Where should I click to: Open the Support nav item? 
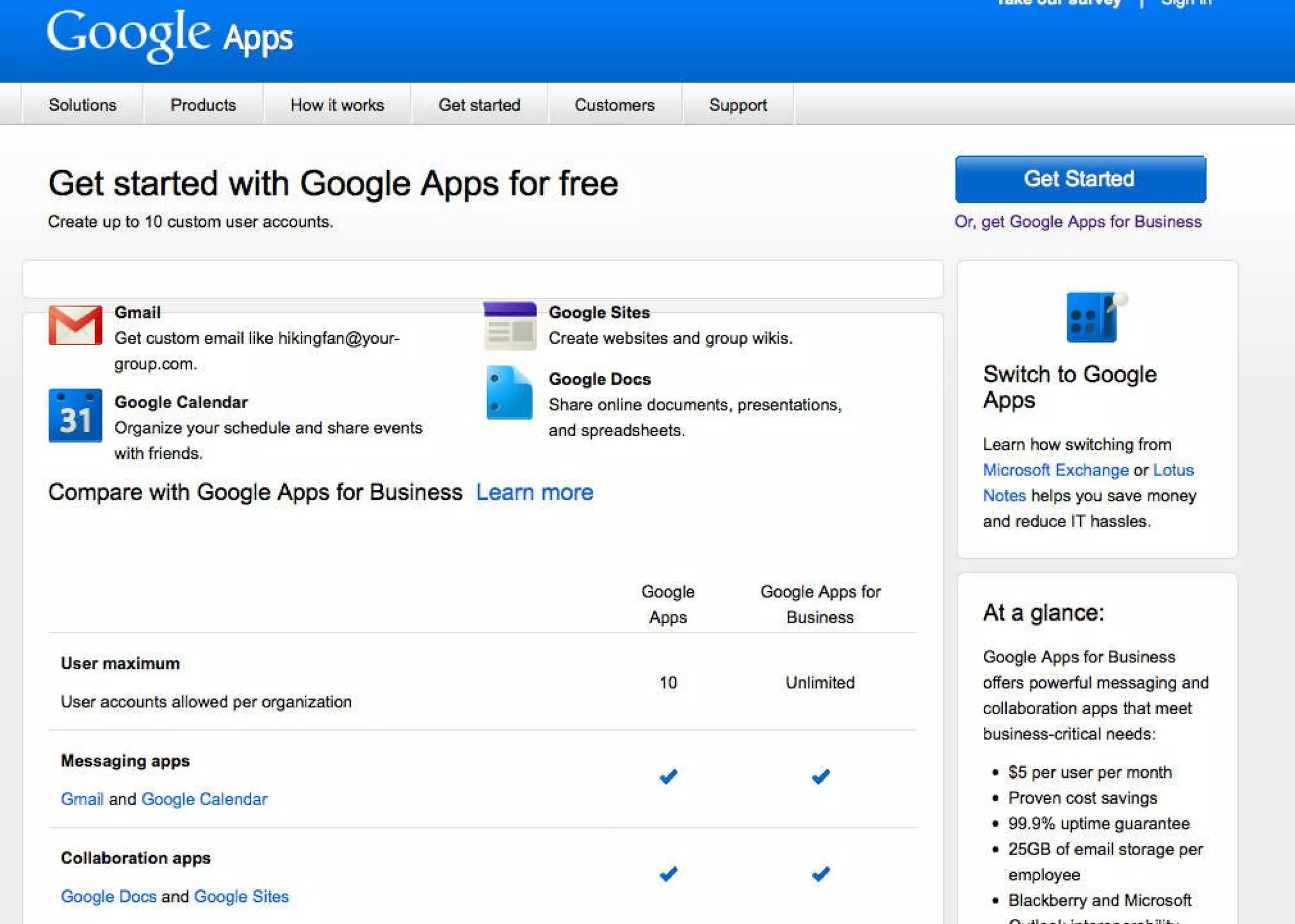tap(738, 105)
